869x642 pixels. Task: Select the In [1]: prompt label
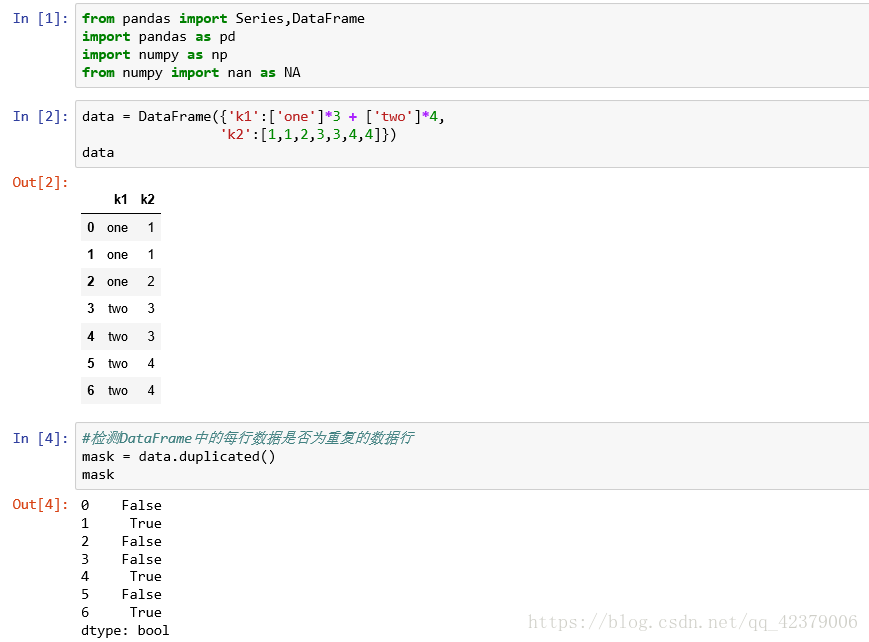pos(40,19)
